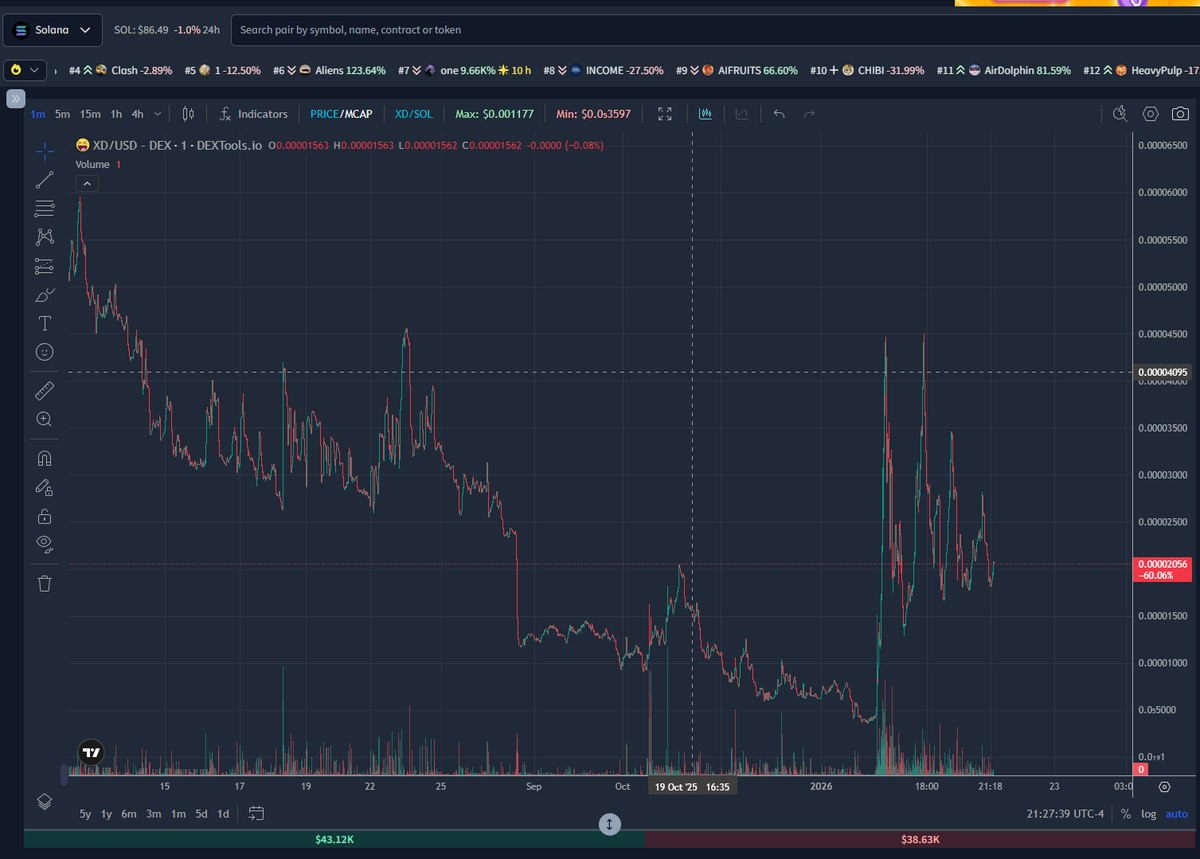Click the redo arrow in the toolbar

(x=809, y=114)
